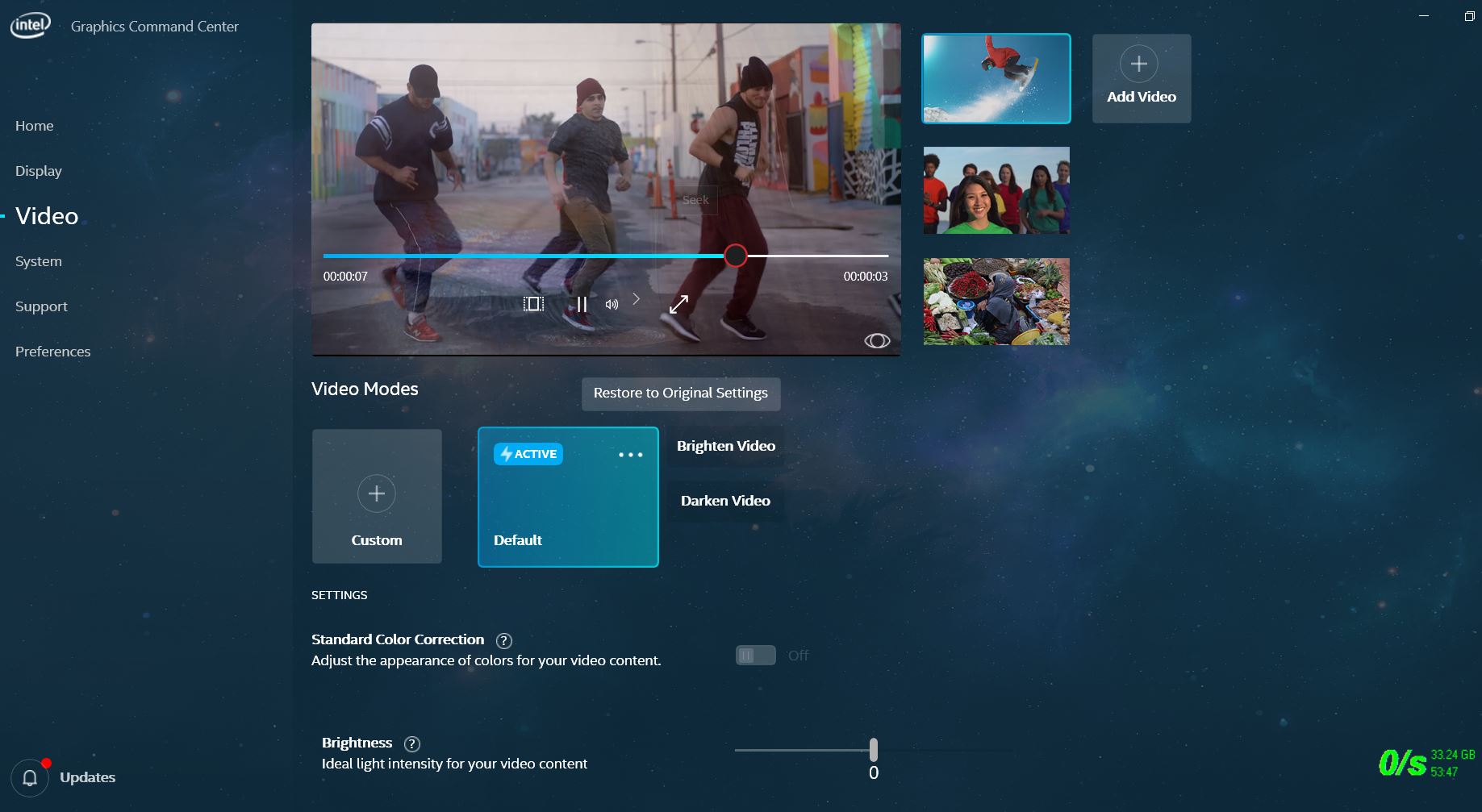The width and height of the screenshot is (1482, 812).
Task: Click the frame split-view icon
Action: point(533,304)
